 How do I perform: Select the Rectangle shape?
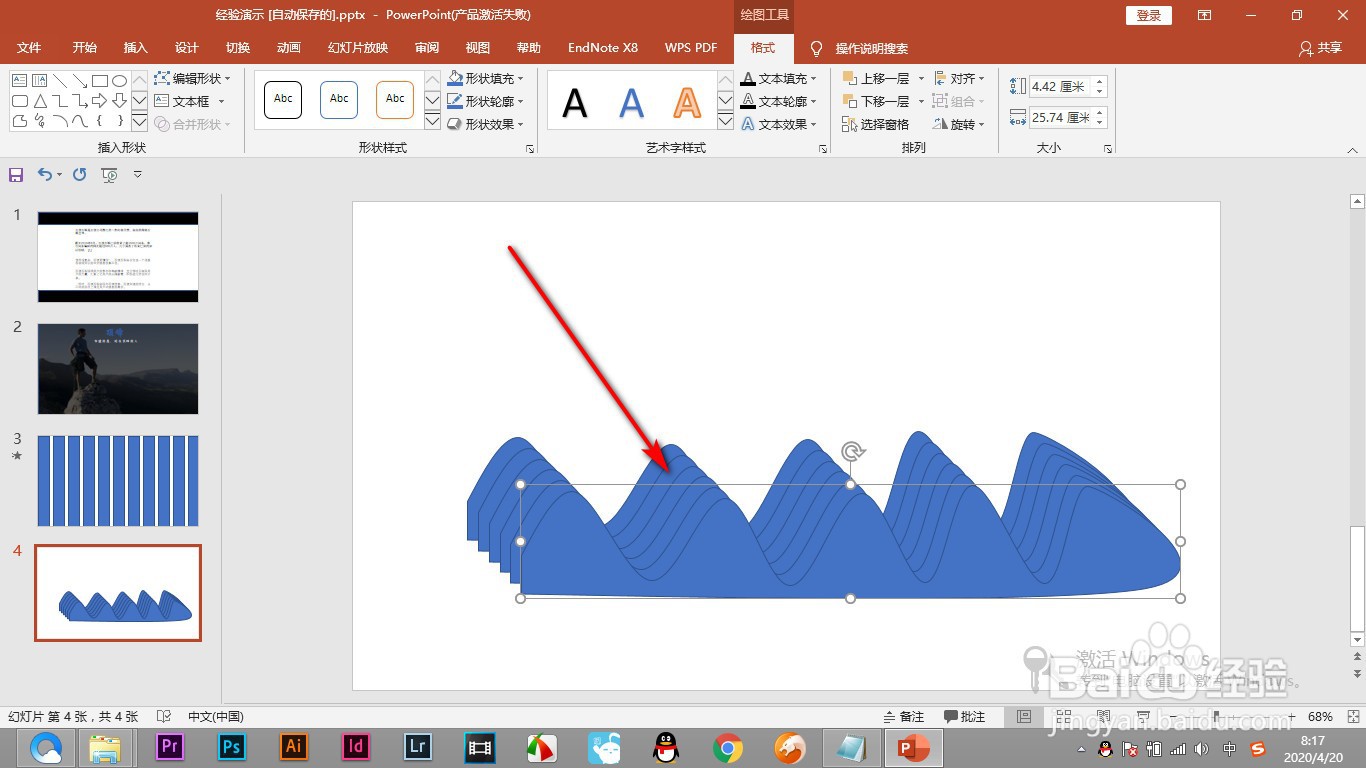(100, 80)
